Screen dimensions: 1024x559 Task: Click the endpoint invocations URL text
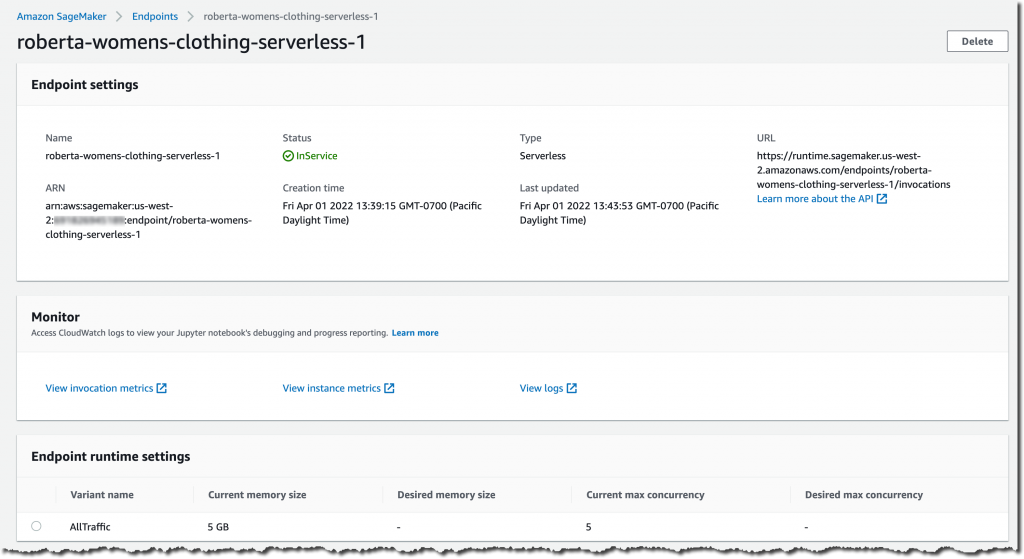click(853, 170)
